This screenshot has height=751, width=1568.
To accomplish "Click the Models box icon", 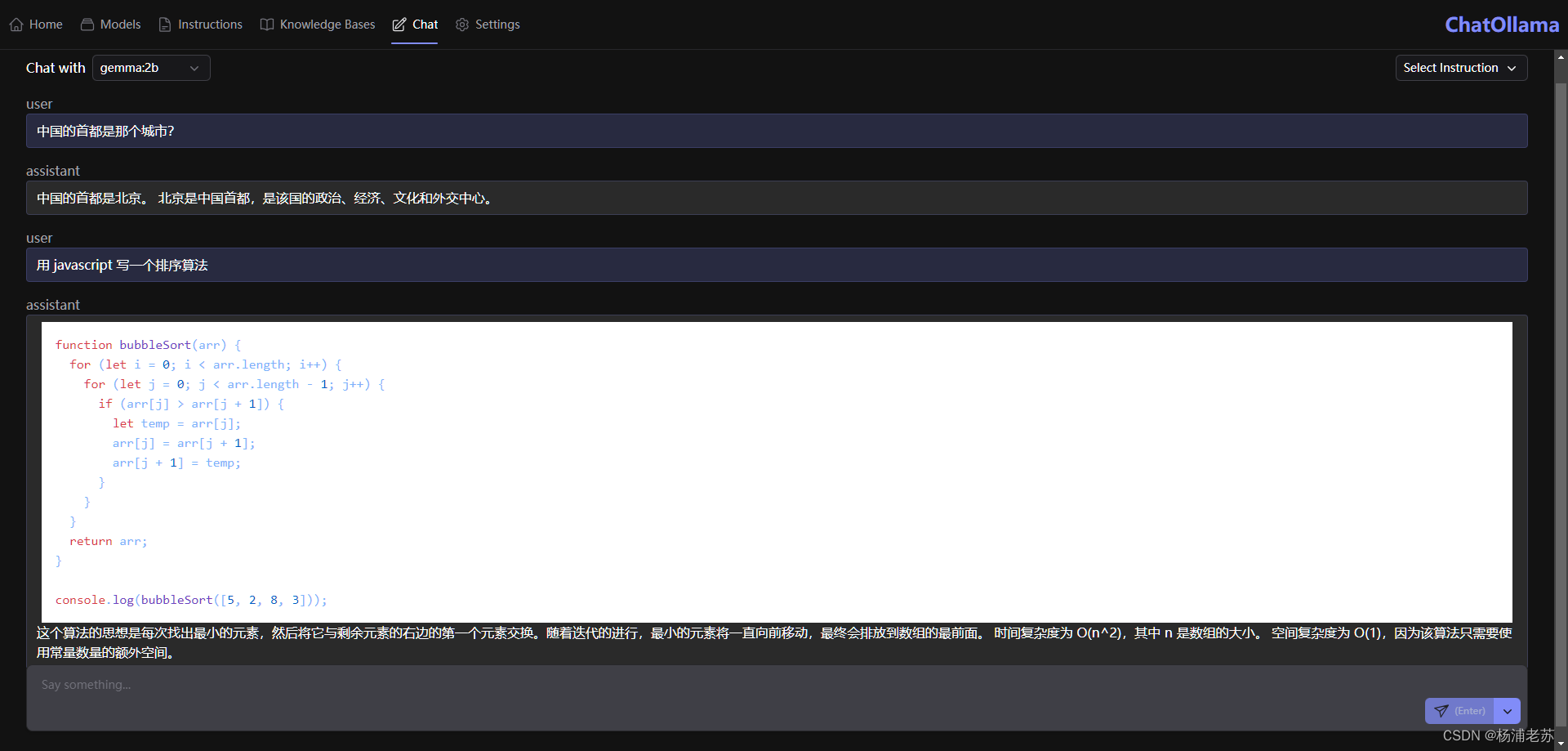I will (87, 25).
